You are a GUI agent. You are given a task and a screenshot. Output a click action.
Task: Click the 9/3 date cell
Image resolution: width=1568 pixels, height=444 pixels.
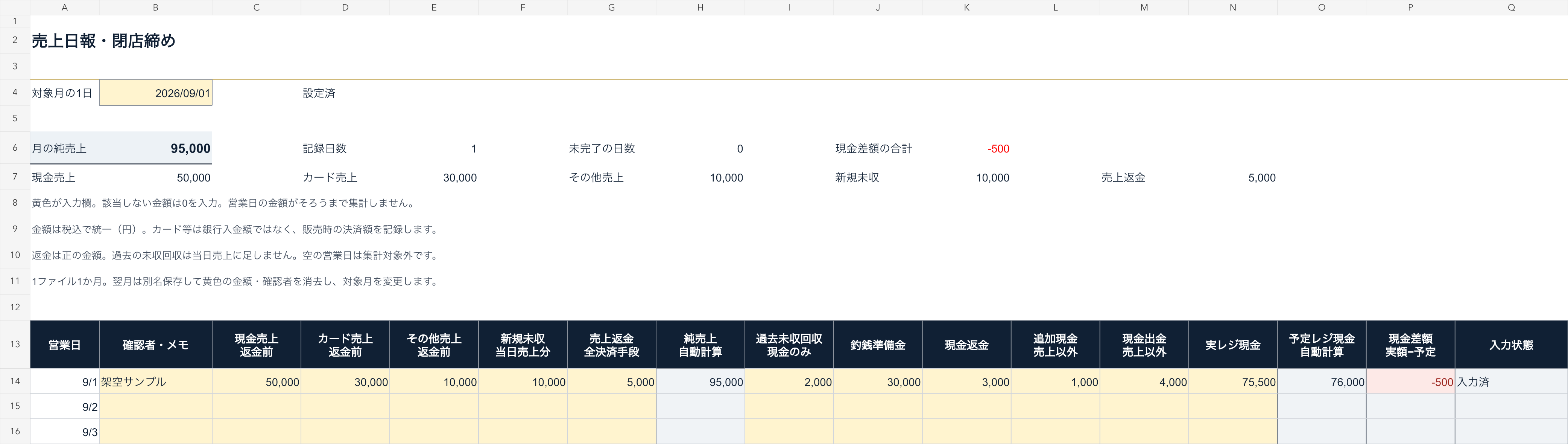[65, 432]
